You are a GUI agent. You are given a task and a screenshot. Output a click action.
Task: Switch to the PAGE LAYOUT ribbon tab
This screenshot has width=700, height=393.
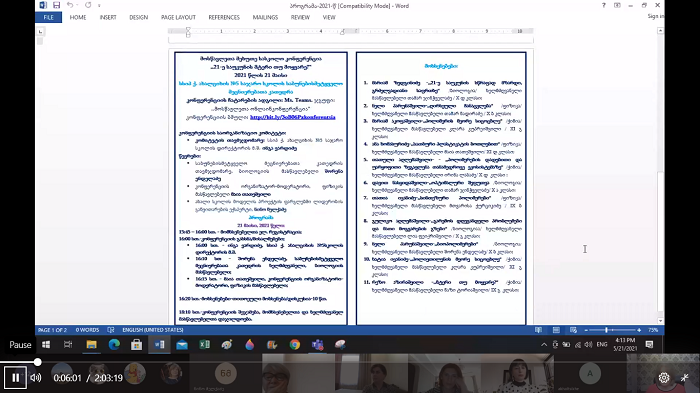click(x=178, y=17)
